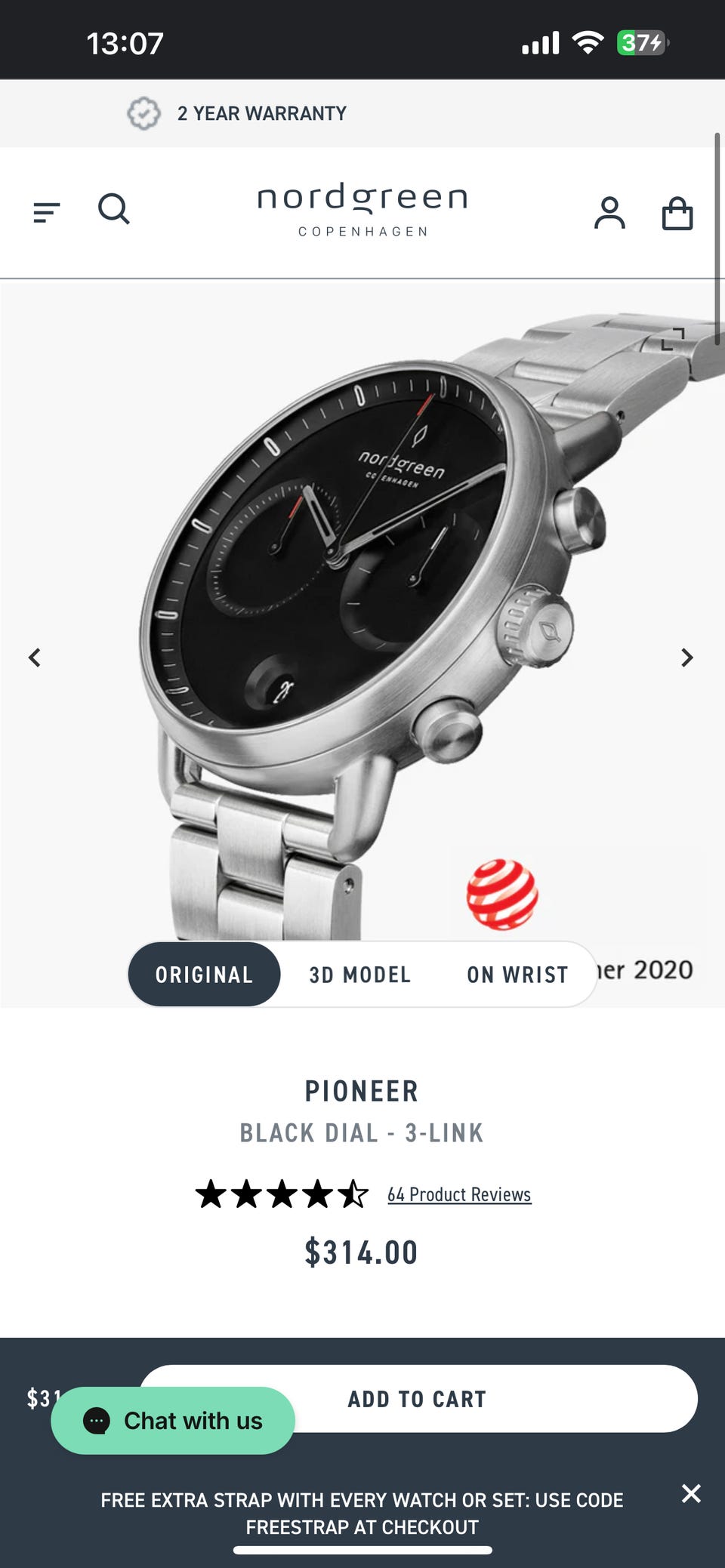Expand product image to fullscreen
The image size is (725, 1568).
pyautogui.click(x=673, y=339)
